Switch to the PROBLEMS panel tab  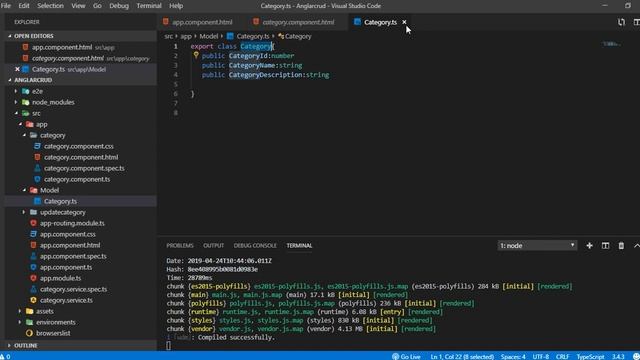[x=180, y=245]
